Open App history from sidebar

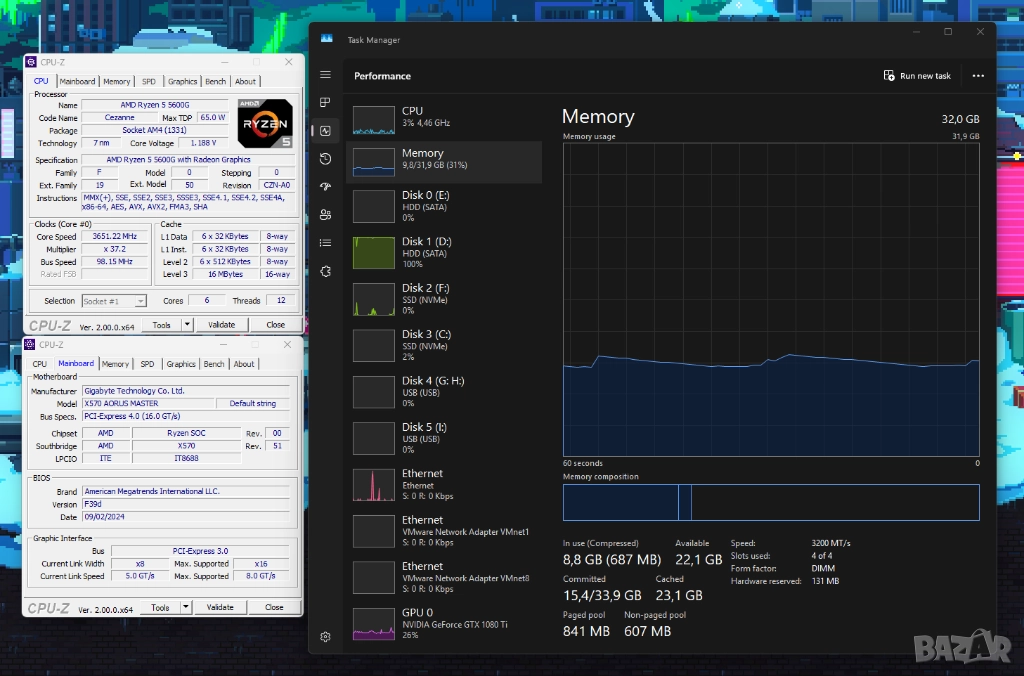[325, 159]
